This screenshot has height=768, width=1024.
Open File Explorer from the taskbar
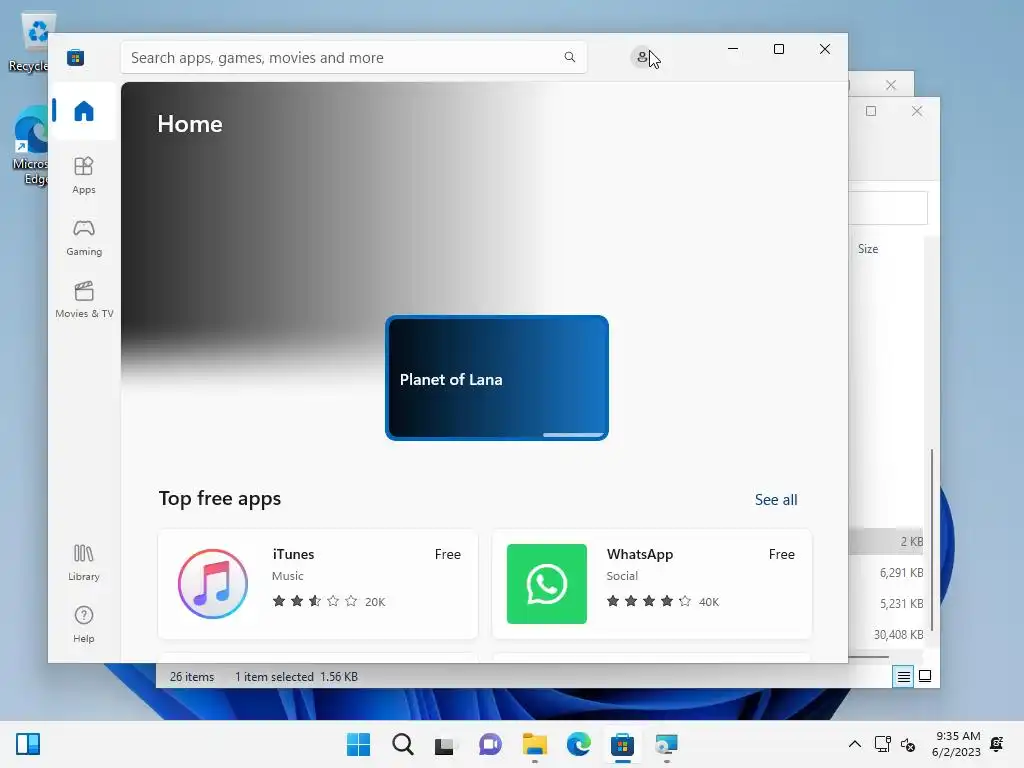pos(534,744)
